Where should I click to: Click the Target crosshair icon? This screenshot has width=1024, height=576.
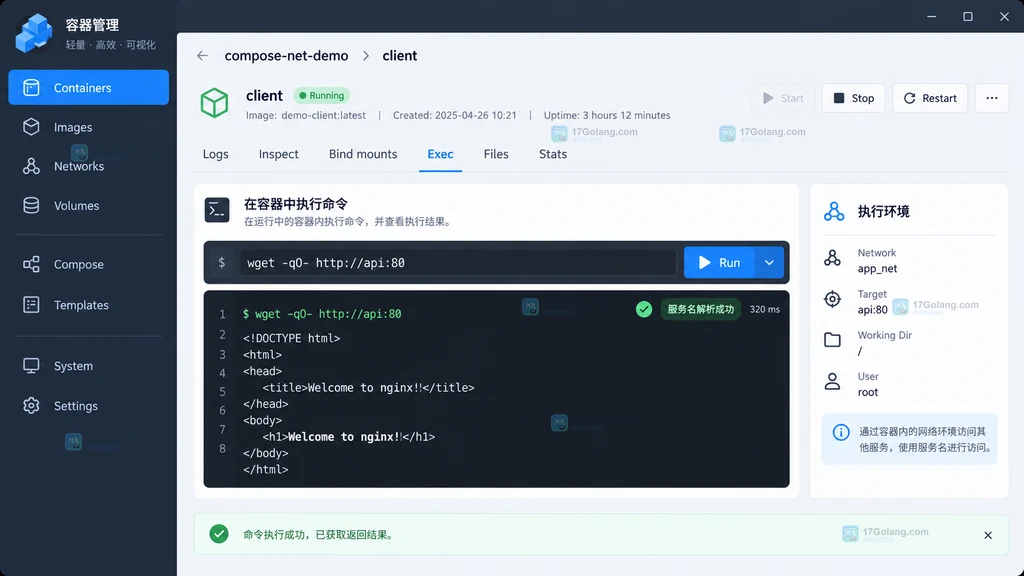point(833,299)
